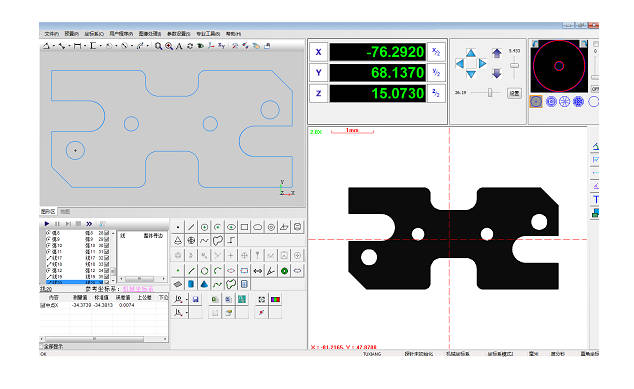Toggle the checkbox above the lighting slider
634x389 pixels.
tap(596, 44)
